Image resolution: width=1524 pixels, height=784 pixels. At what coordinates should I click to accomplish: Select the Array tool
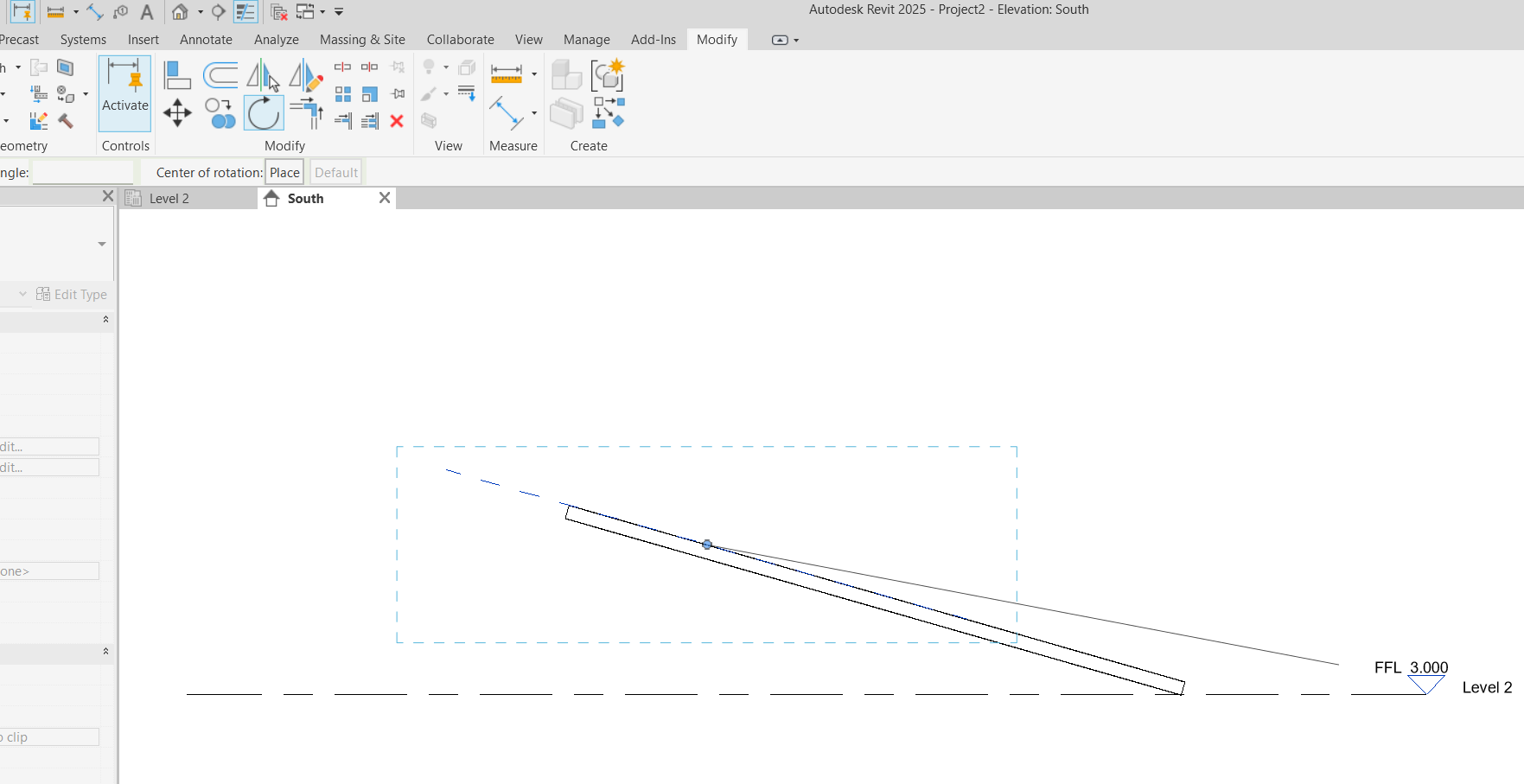click(x=342, y=93)
